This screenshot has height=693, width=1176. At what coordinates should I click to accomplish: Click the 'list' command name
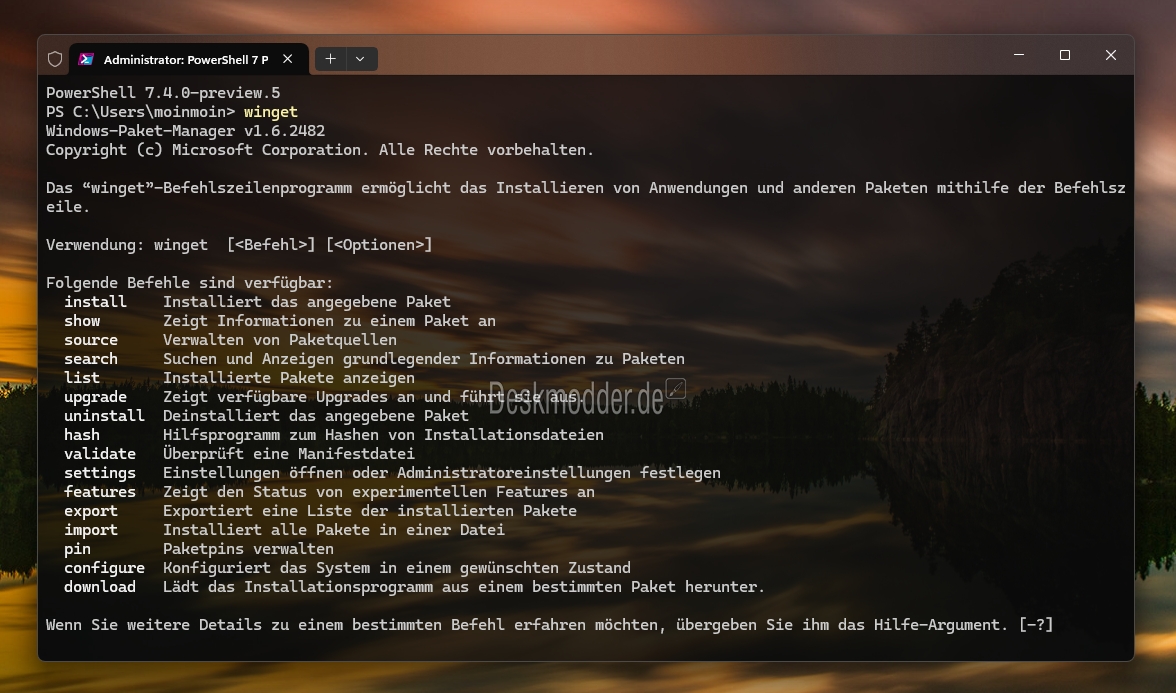point(82,378)
